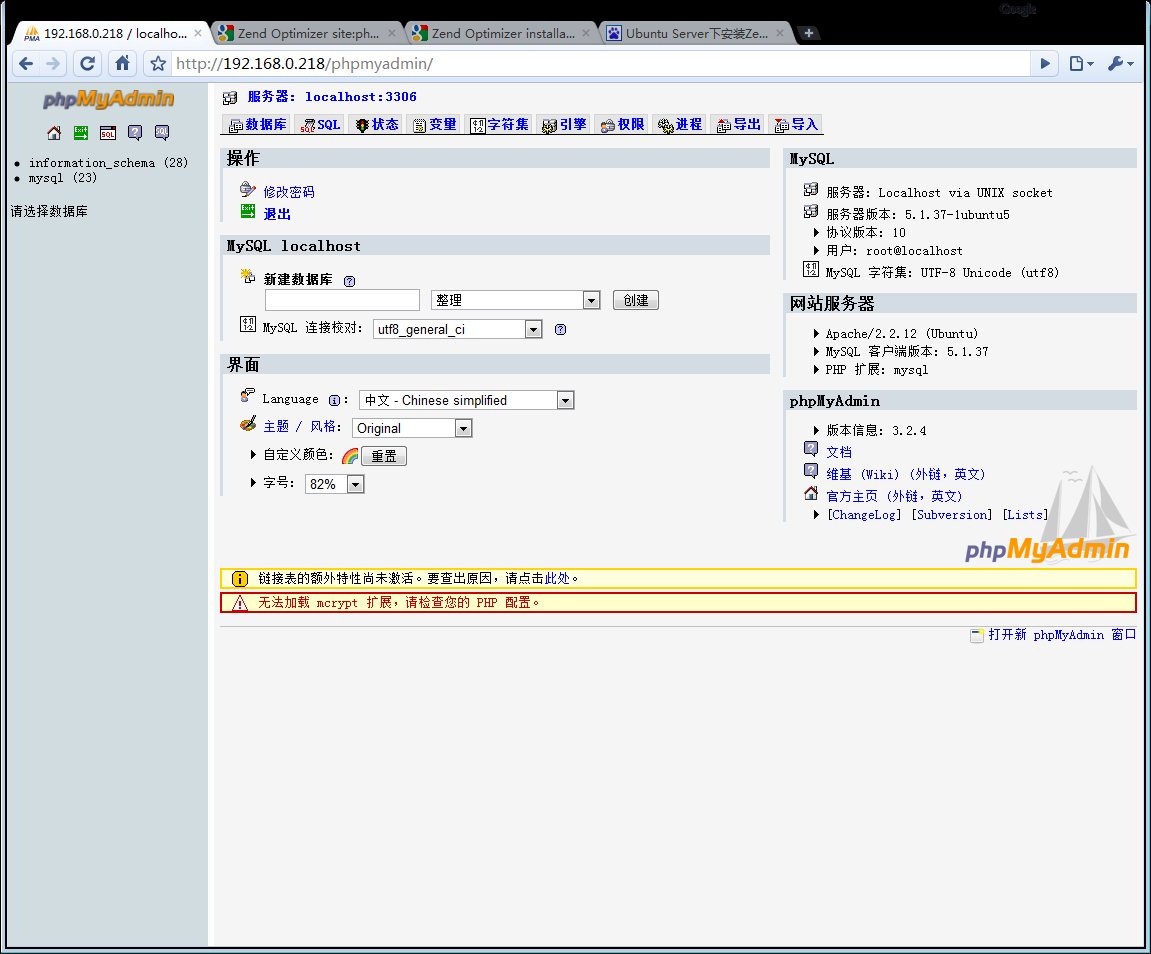The height and width of the screenshot is (954, 1151).
Task: Open the phpMyAdmin documentation icon in sidebar
Action: (135, 133)
